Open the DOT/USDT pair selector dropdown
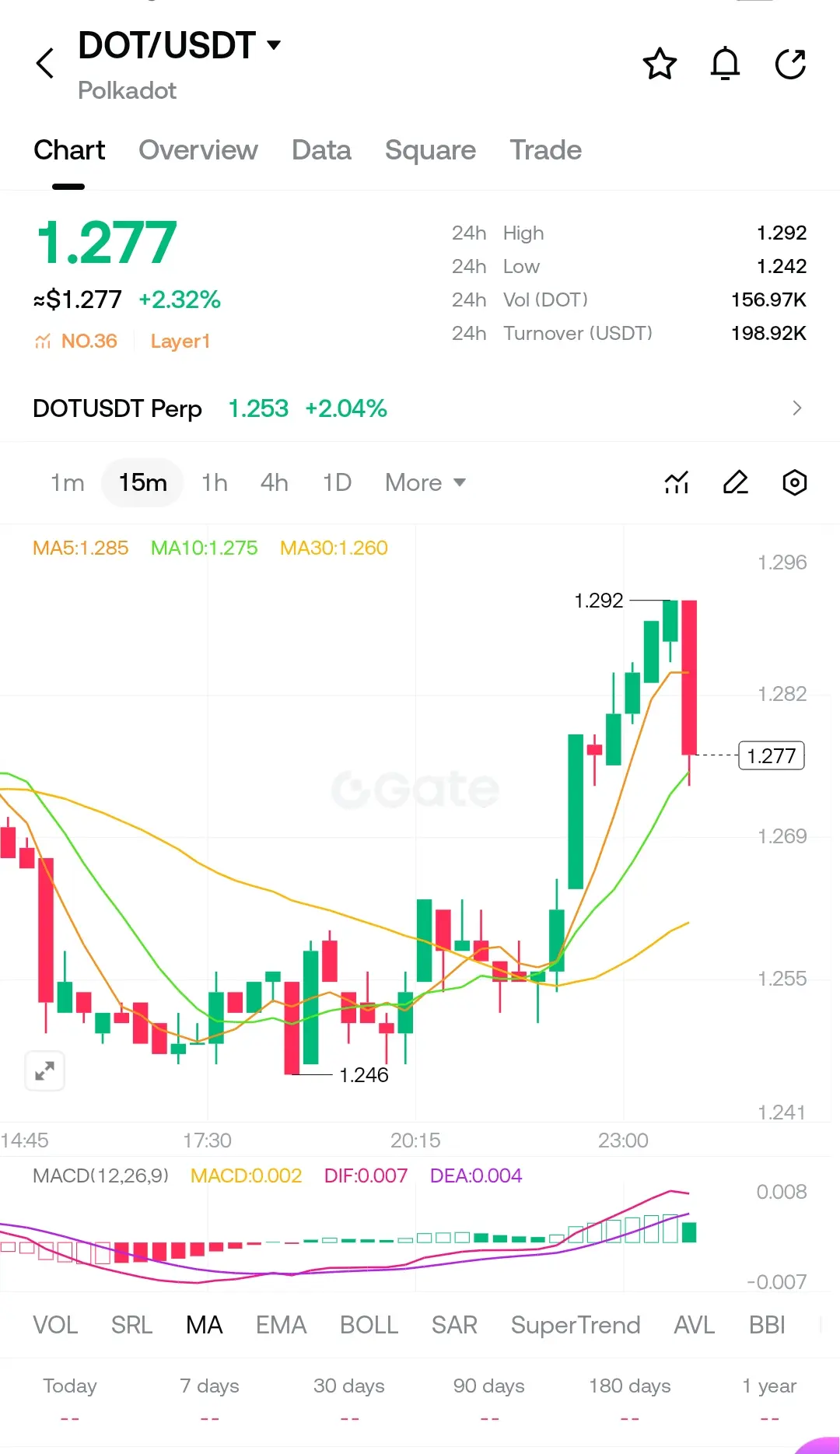Viewport: 840px width, 1454px height. 179,45
